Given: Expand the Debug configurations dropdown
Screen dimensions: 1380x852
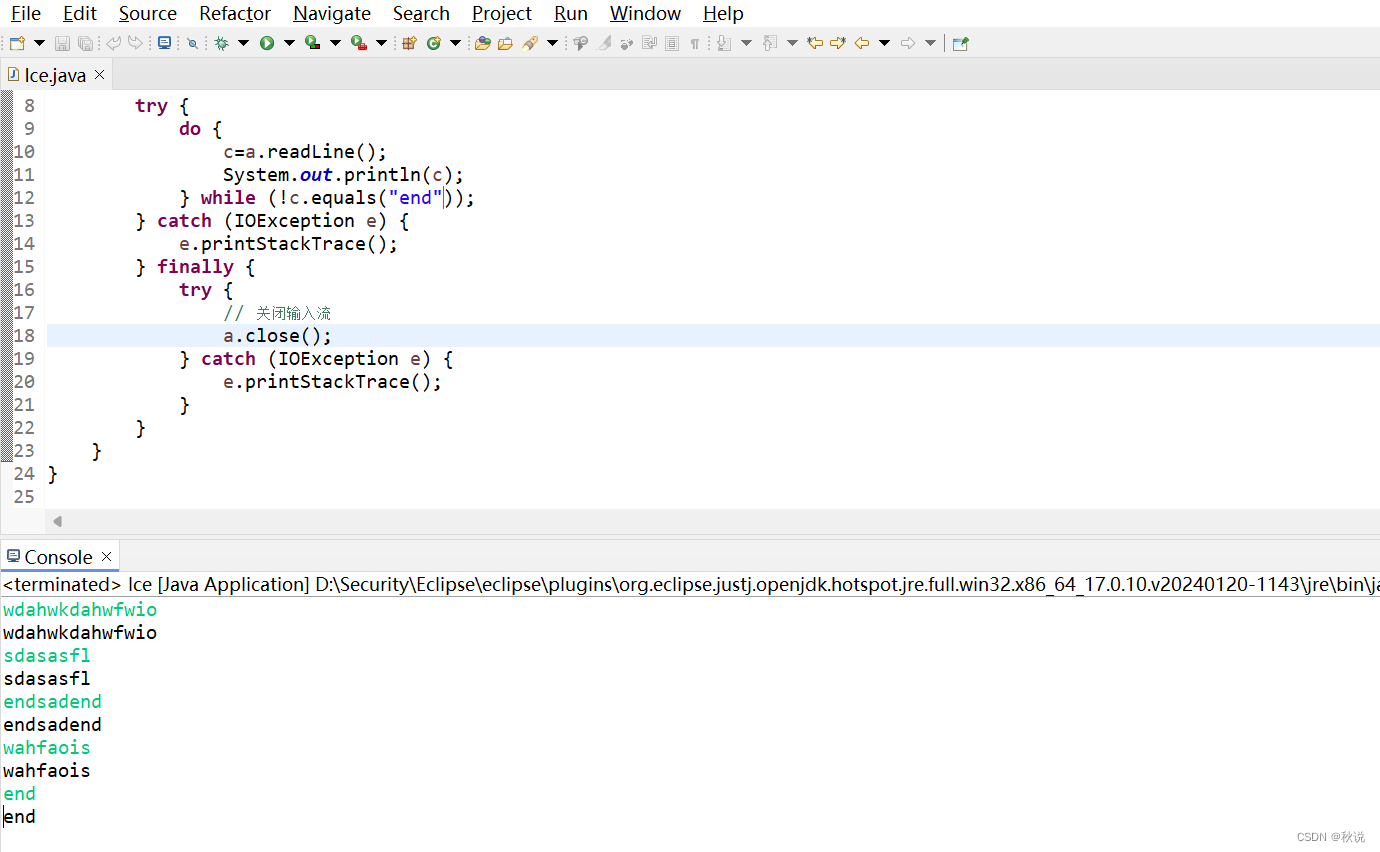Looking at the screenshot, I should (x=243, y=43).
